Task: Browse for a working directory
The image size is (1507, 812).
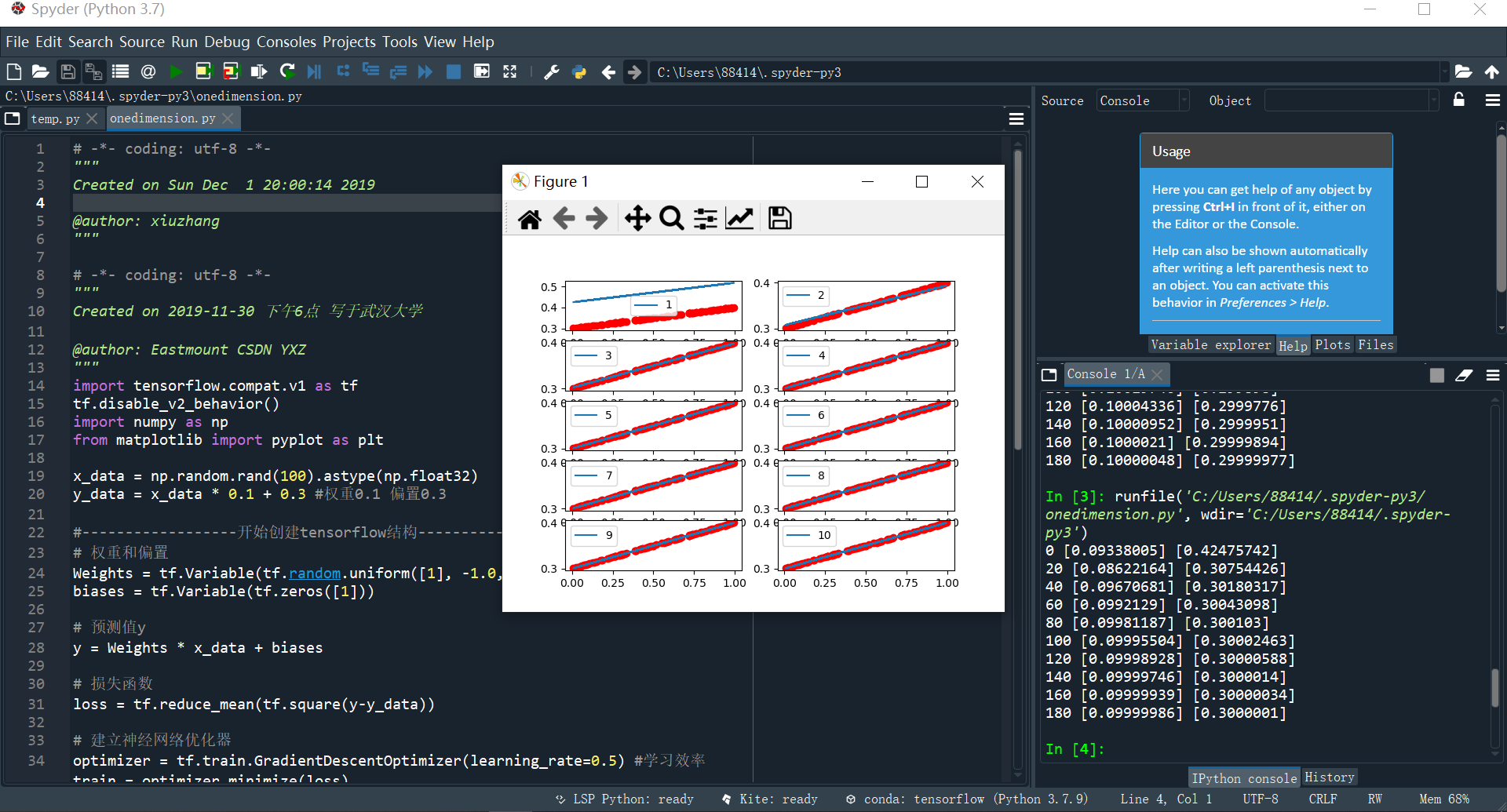Action: click(1463, 72)
